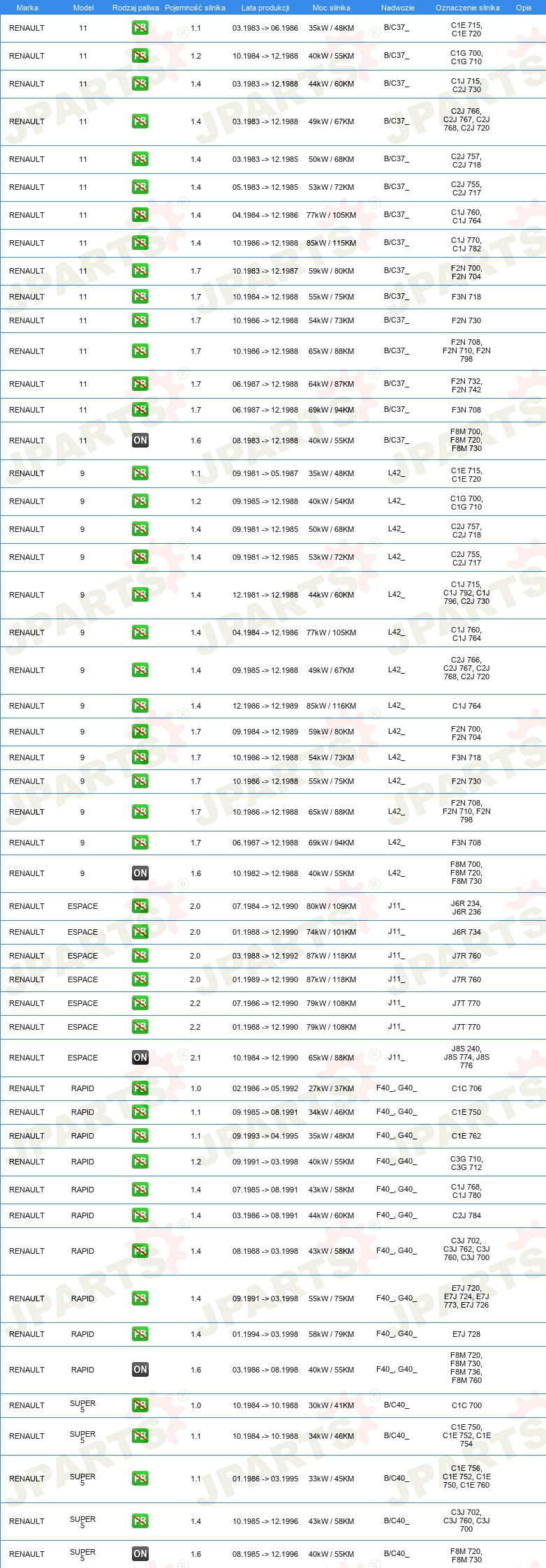Viewport: 546px width, 1568px height.
Task: Click diesel ON icon in Super 5 1.6 row
Action: click(140, 1554)
